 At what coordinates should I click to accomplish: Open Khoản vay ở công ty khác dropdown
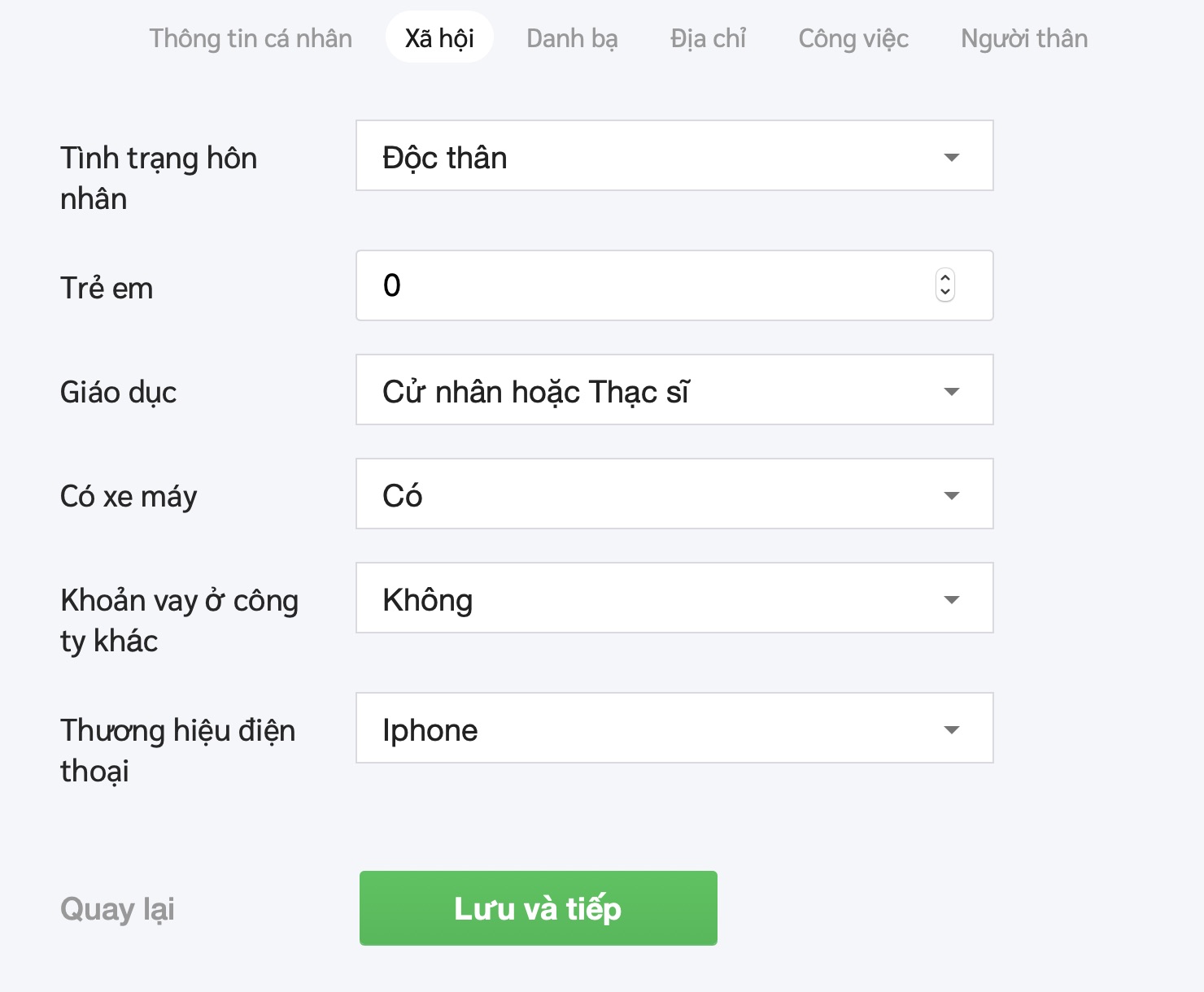click(674, 598)
